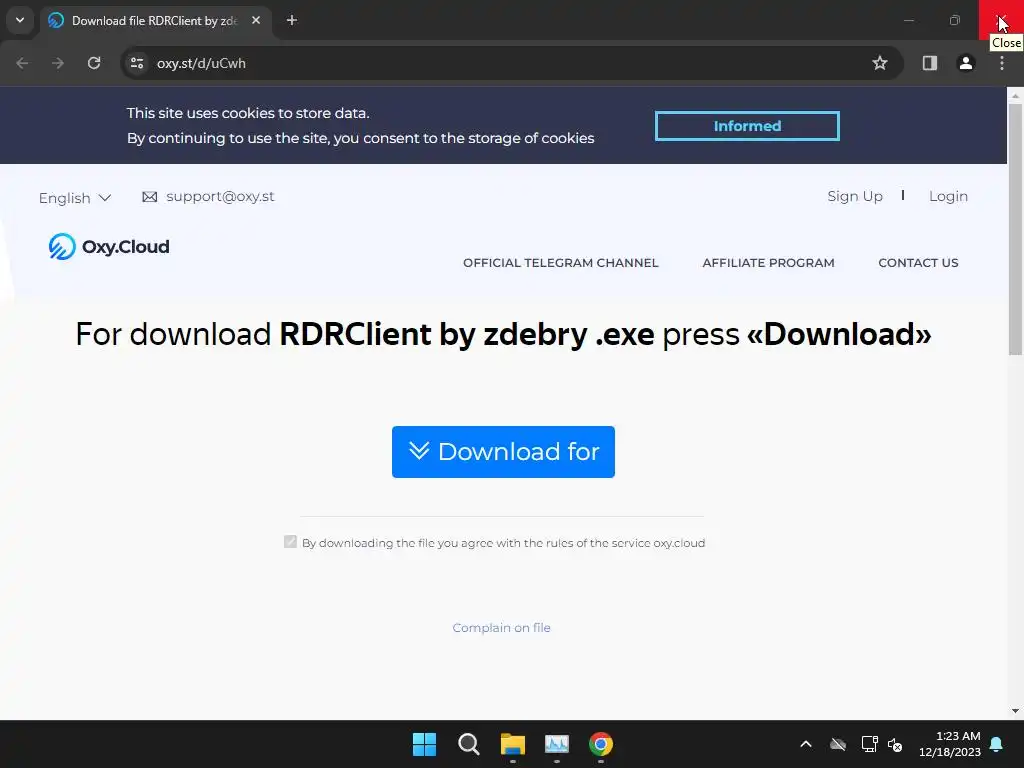Click the page vertical scrollbar thumb

coord(1015,229)
